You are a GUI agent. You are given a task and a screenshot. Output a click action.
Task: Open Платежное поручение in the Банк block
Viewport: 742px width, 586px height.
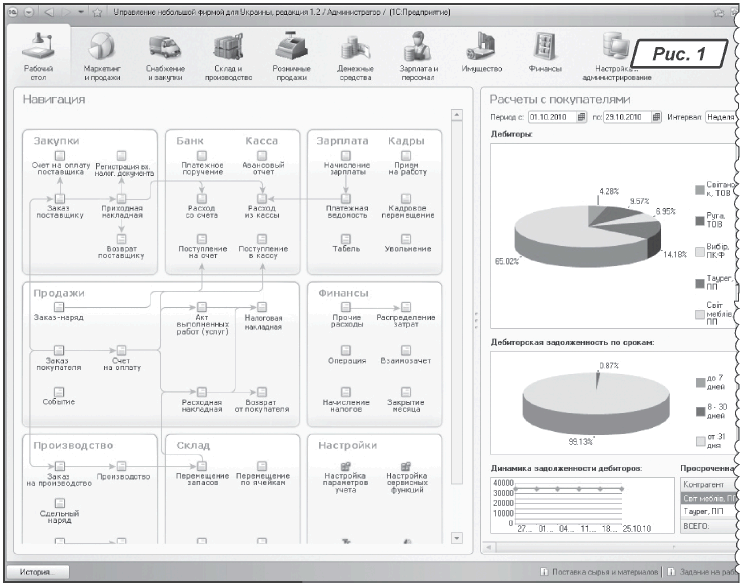[201, 156]
